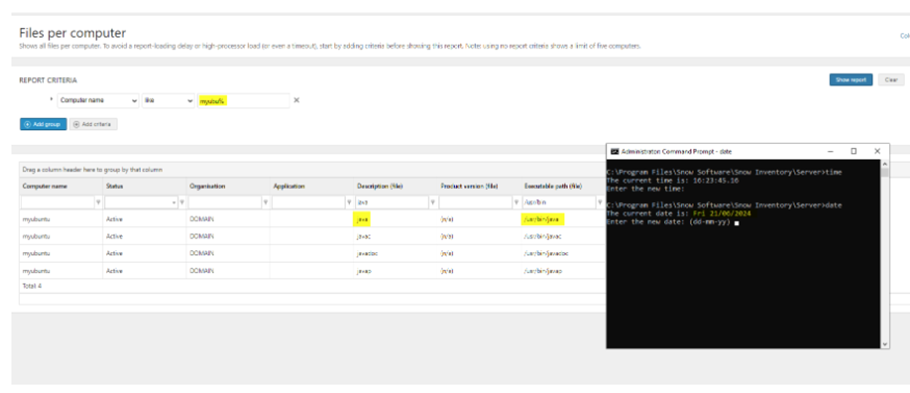Click filter icon for Description (file) column
The width and height of the screenshot is (910, 393).
point(432,203)
